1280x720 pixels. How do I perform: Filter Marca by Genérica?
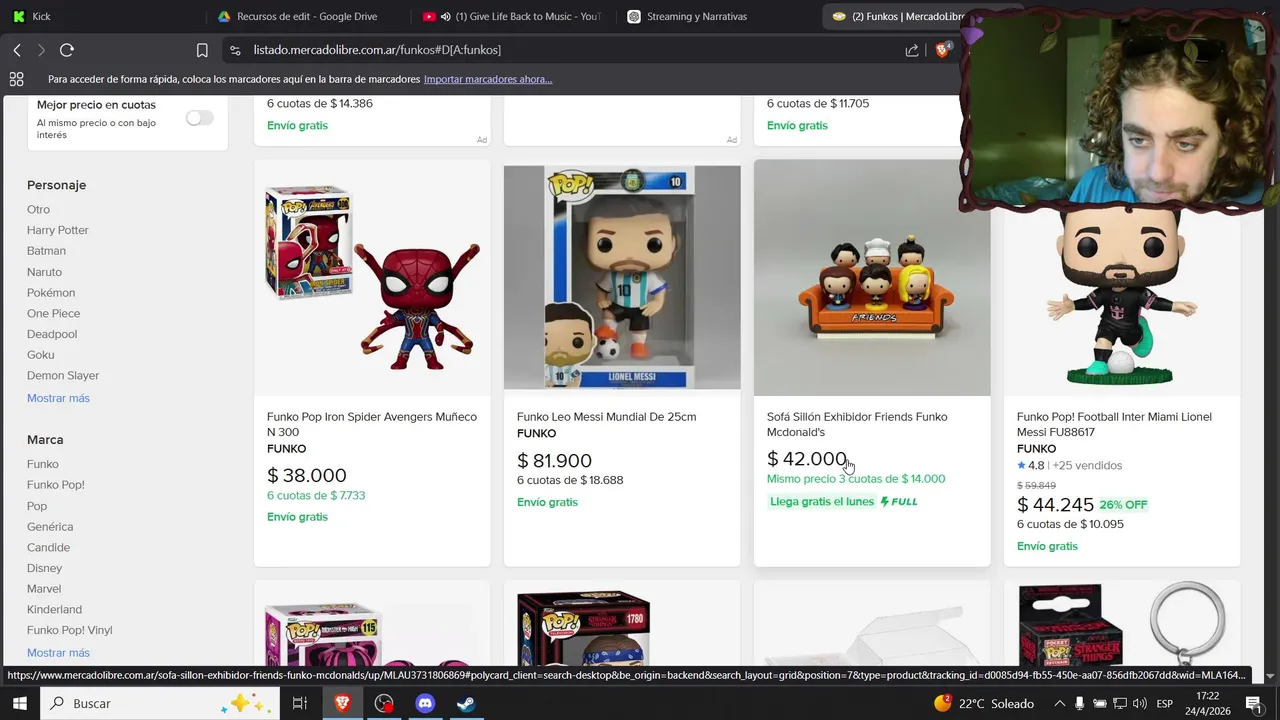coord(50,527)
